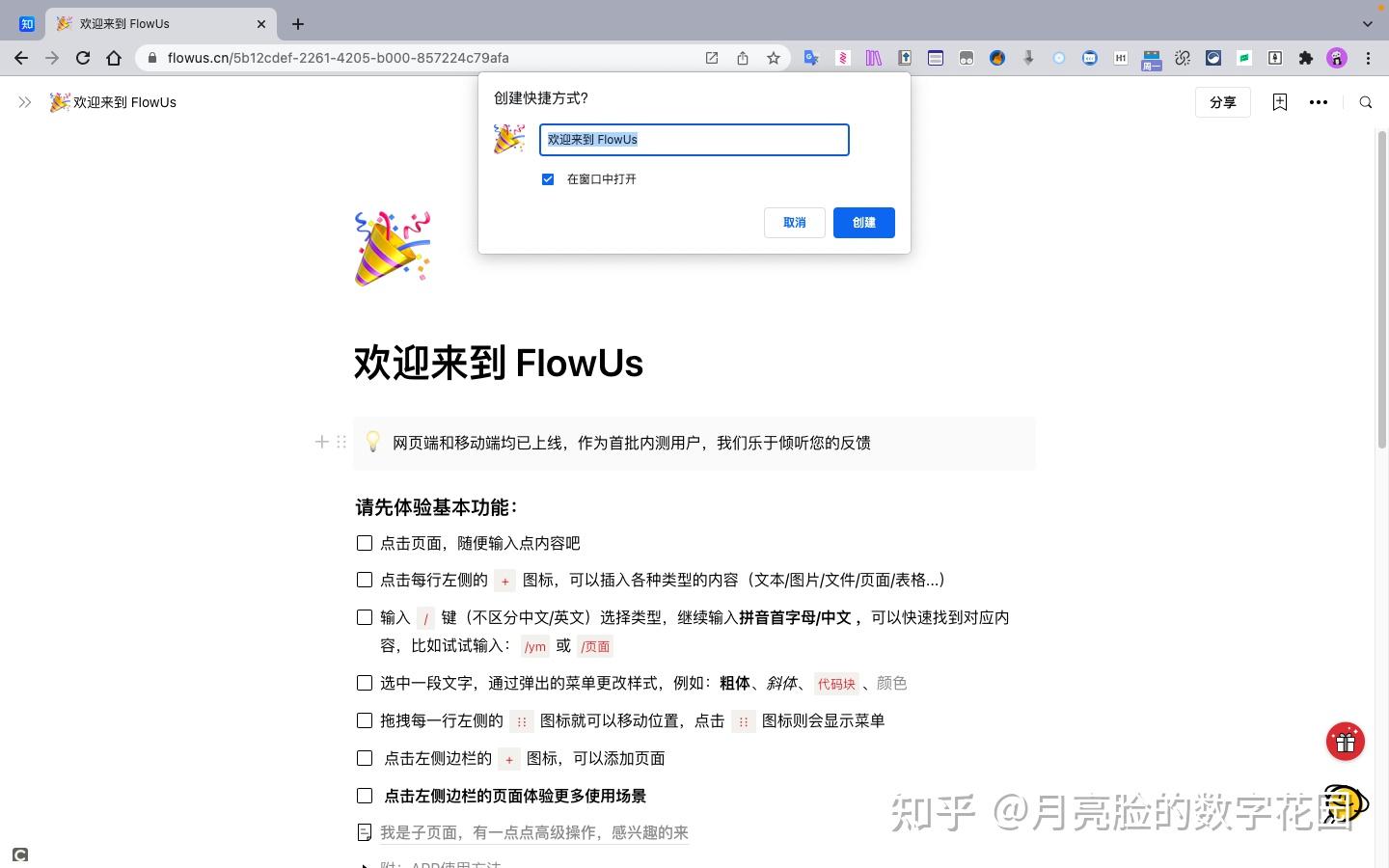1389x868 pixels.
Task: Click the 创建 button to confirm
Action: [x=863, y=222]
